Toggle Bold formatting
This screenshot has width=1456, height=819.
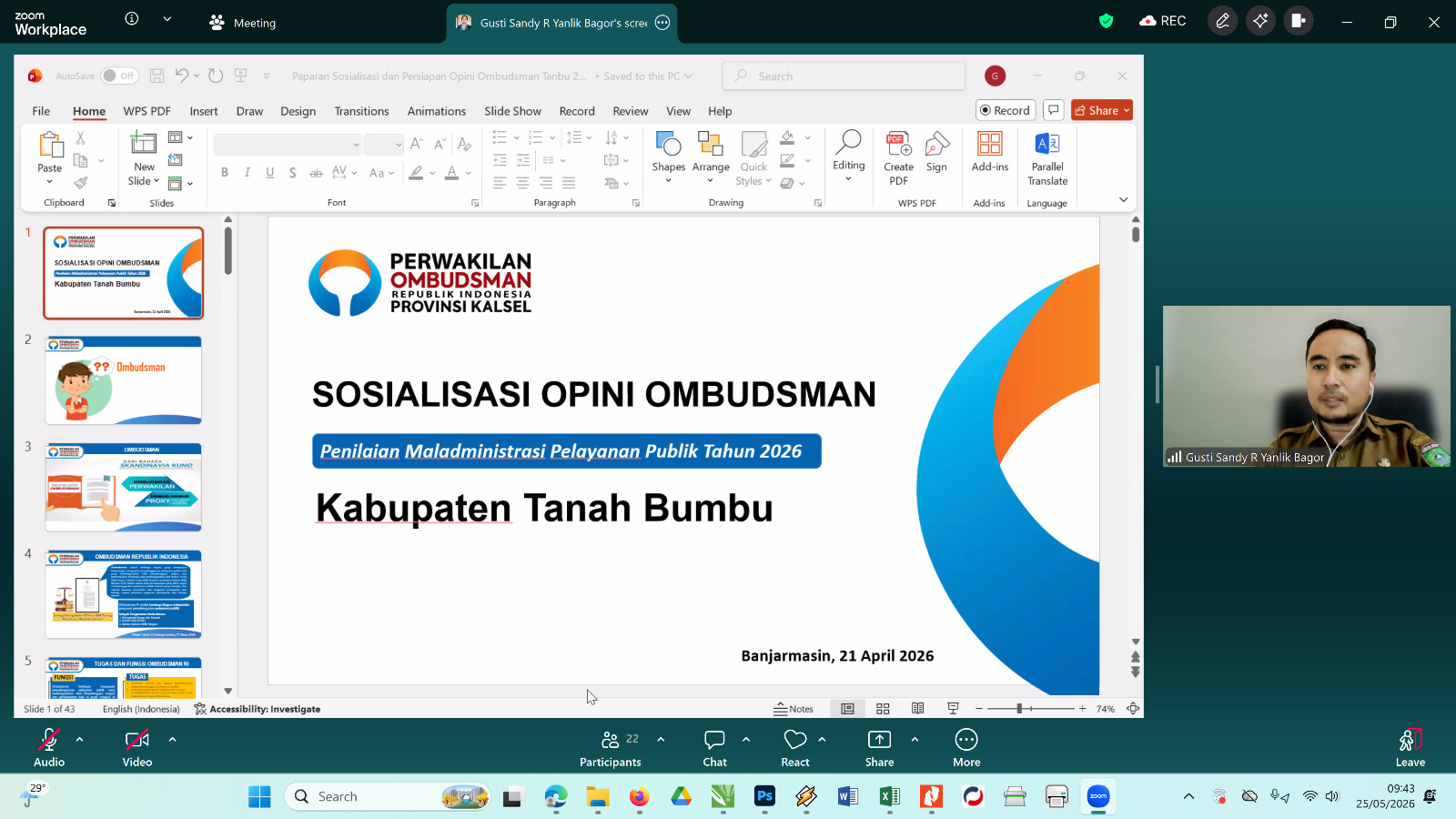tap(225, 173)
